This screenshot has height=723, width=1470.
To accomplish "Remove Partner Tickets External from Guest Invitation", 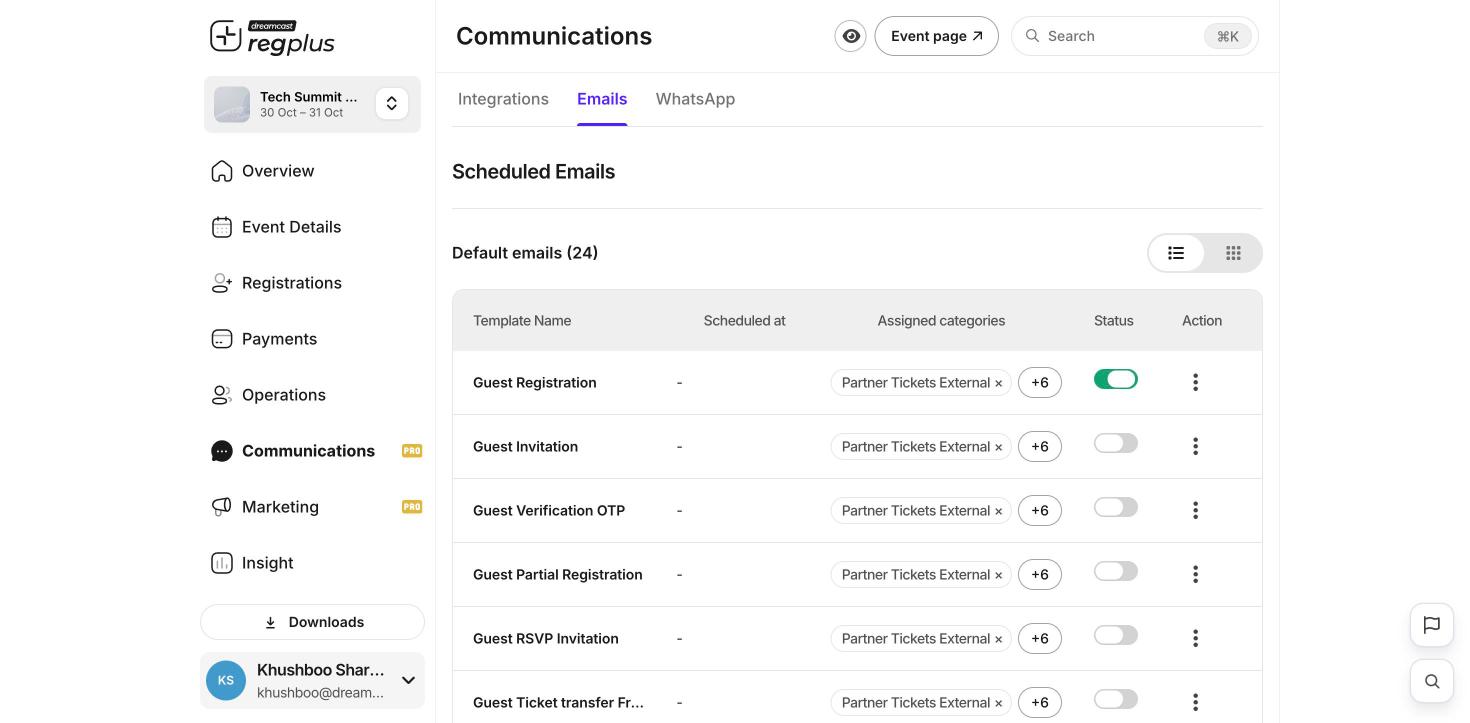I will coord(998,447).
